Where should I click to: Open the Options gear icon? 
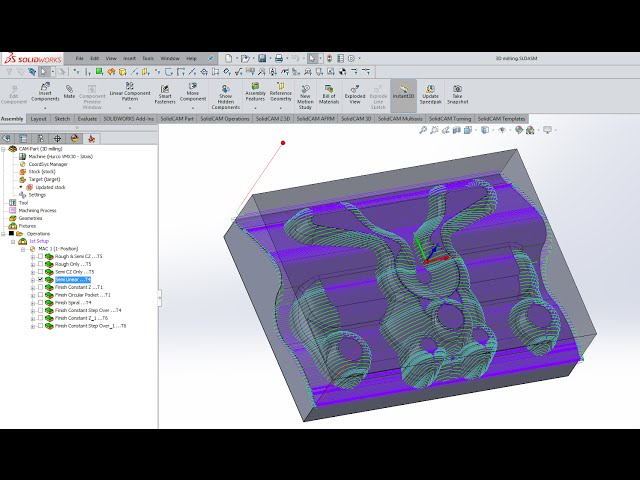(351, 58)
